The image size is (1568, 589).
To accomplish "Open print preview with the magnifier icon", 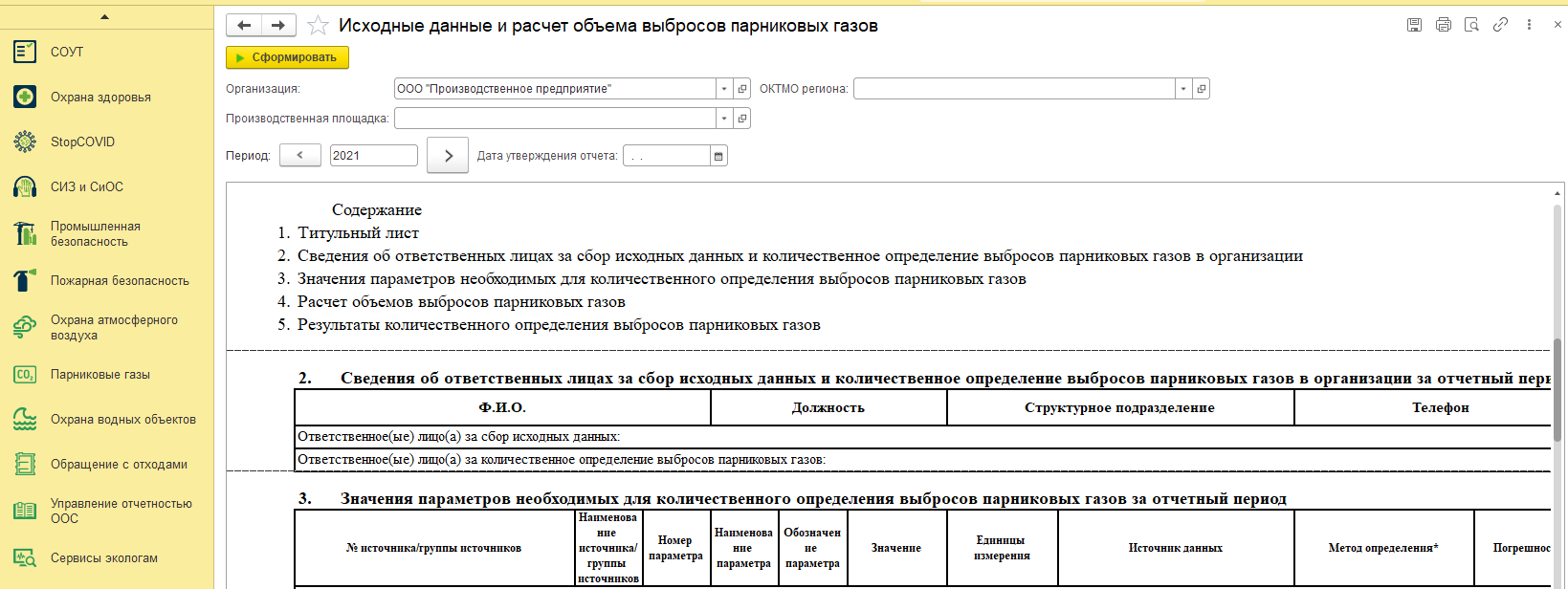I will point(1471,25).
